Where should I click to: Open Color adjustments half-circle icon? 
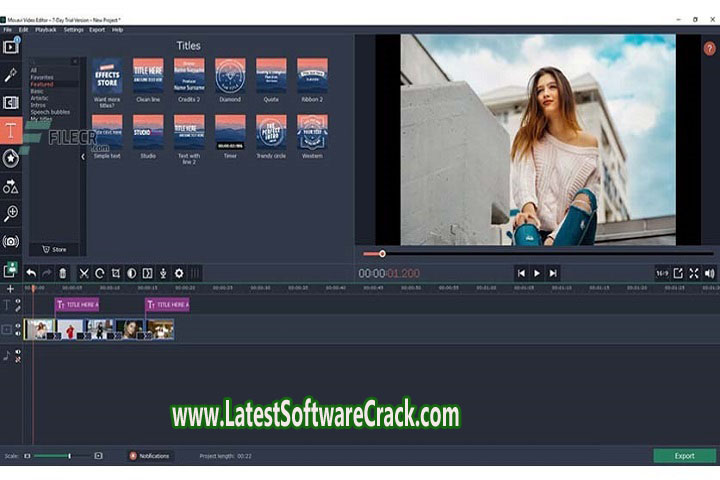(131, 273)
